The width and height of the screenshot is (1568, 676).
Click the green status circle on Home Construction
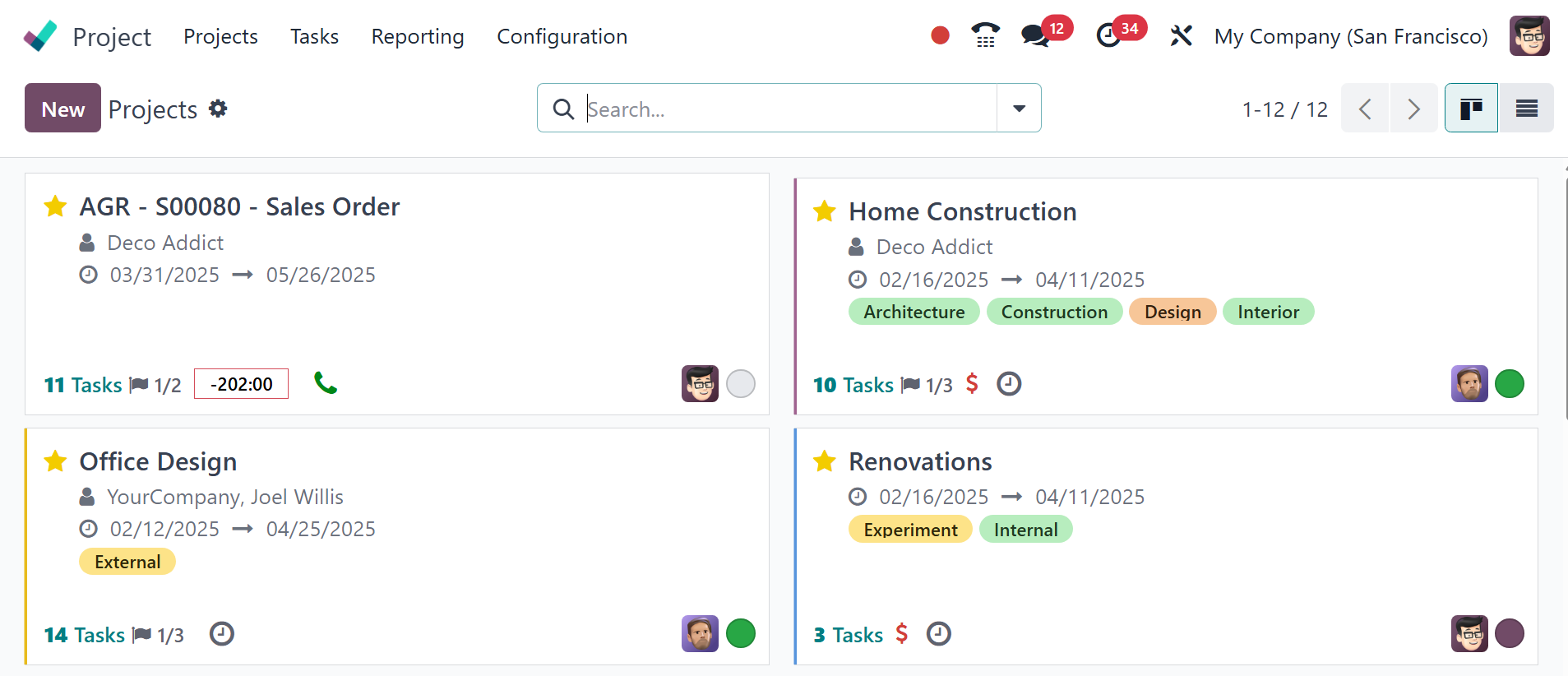1509,384
